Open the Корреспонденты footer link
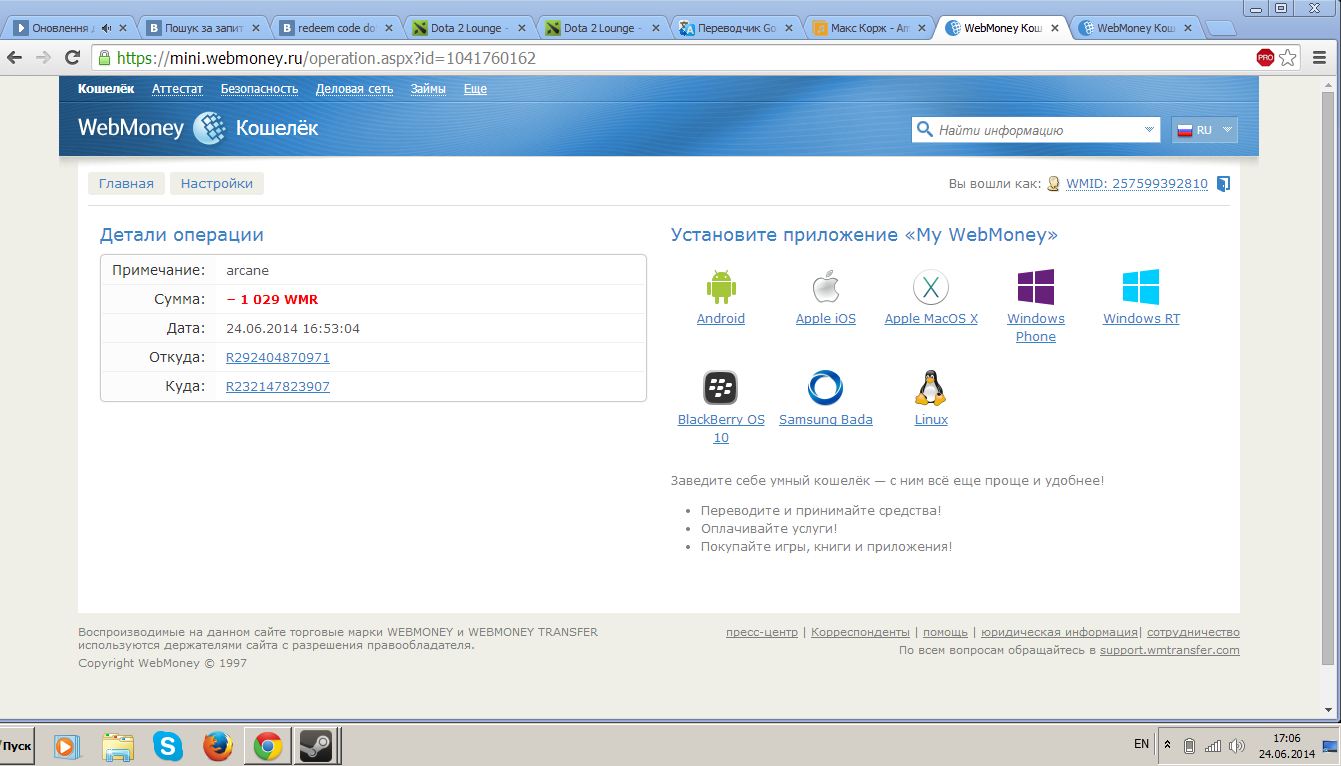This screenshot has height=766, width=1341. point(860,632)
